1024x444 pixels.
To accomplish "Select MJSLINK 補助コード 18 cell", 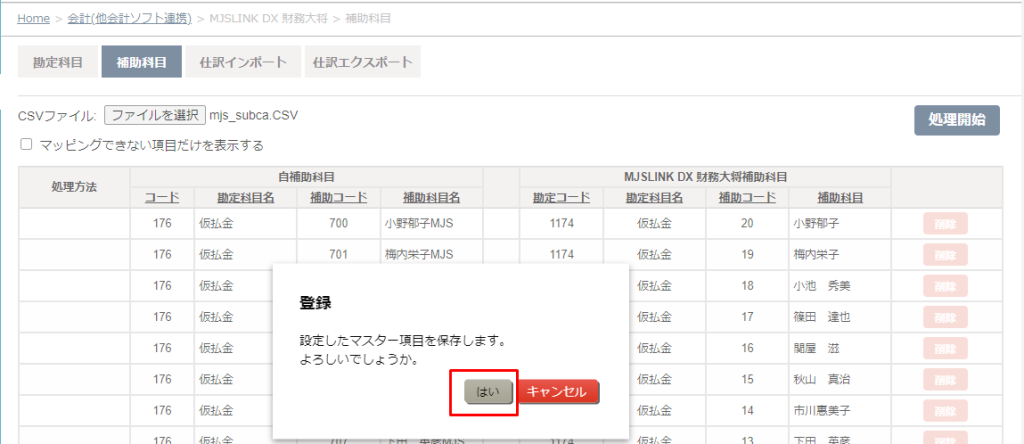I will tap(747, 286).
